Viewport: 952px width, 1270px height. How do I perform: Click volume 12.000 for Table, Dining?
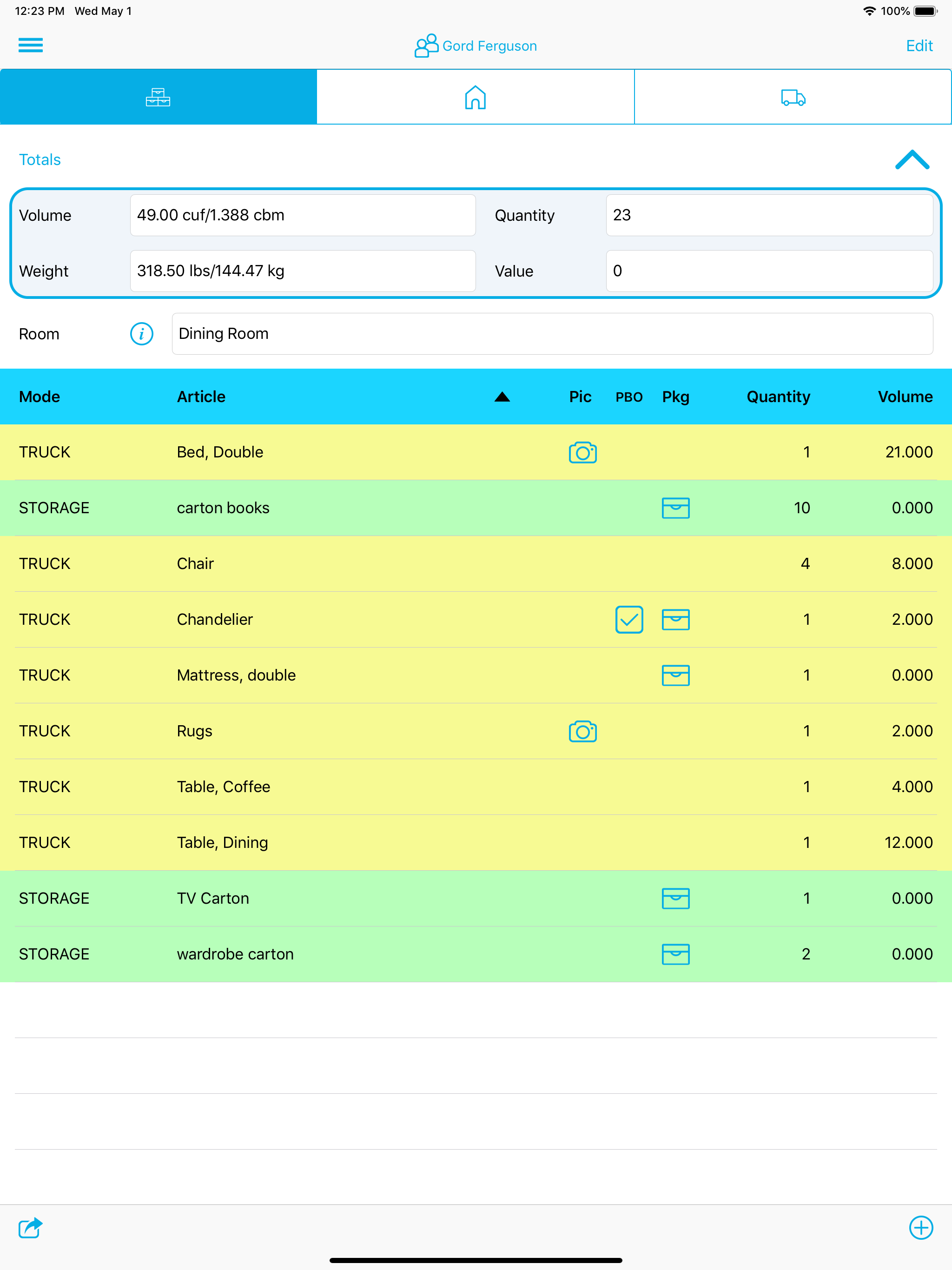[x=908, y=842]
